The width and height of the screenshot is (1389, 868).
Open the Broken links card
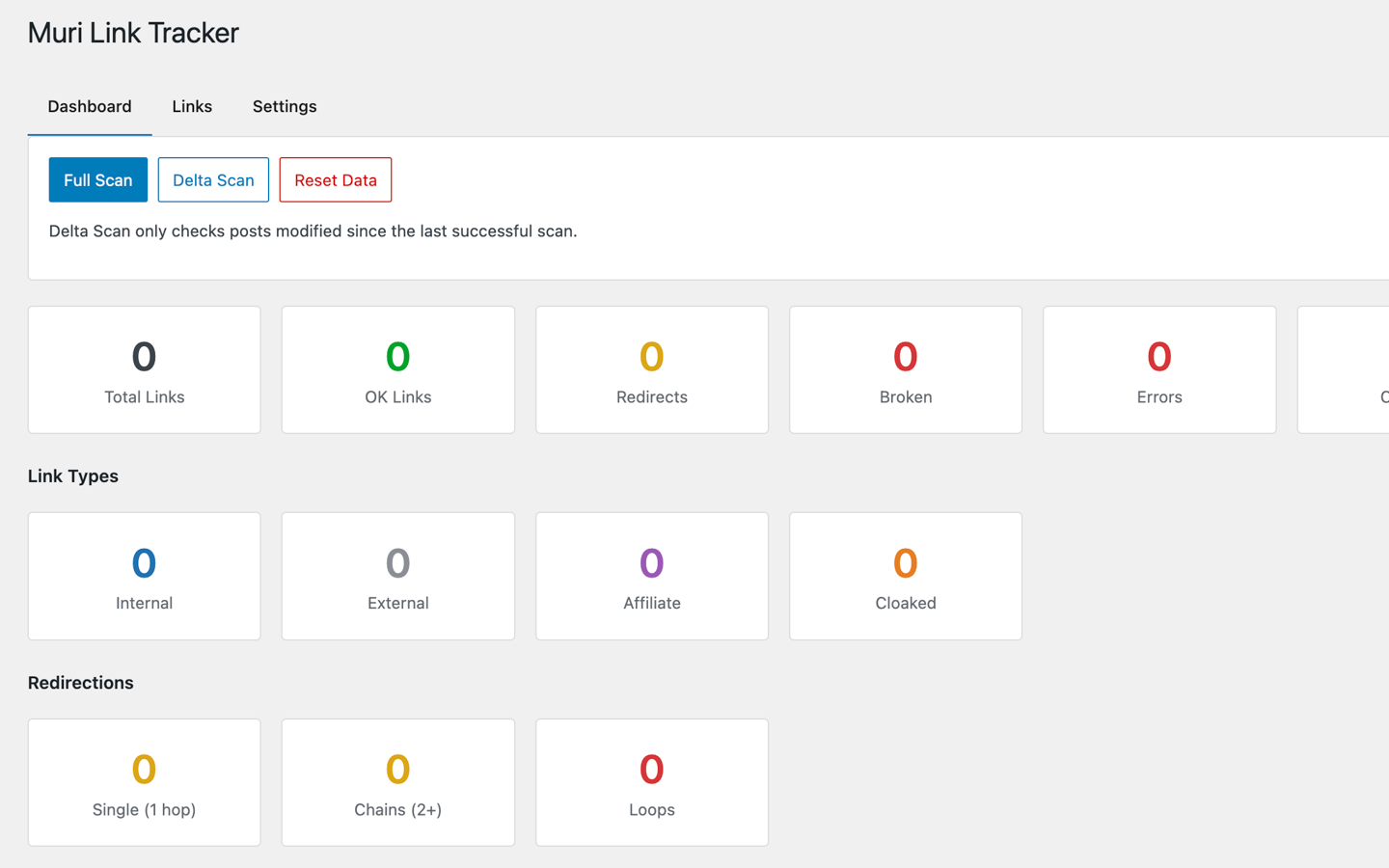click(x=905, y=369)
